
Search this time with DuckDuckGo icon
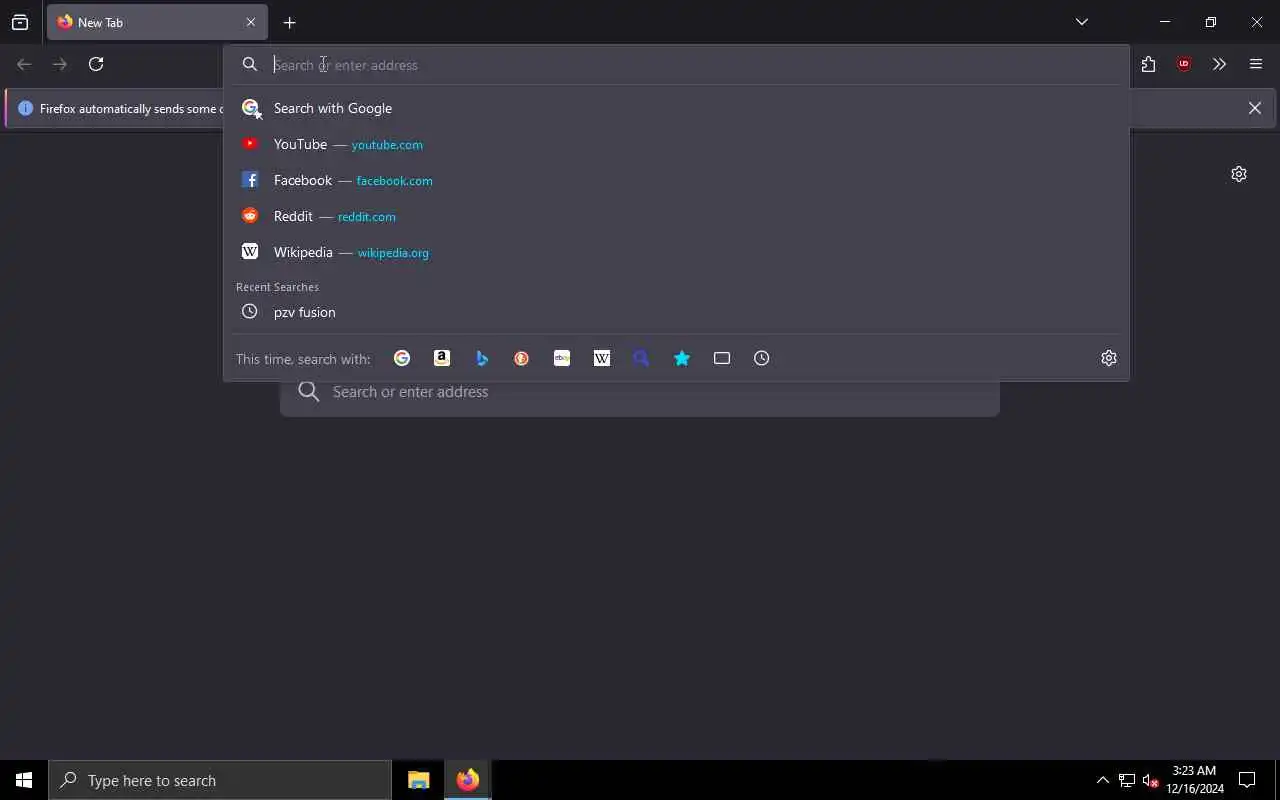click(x=522, y=358)
